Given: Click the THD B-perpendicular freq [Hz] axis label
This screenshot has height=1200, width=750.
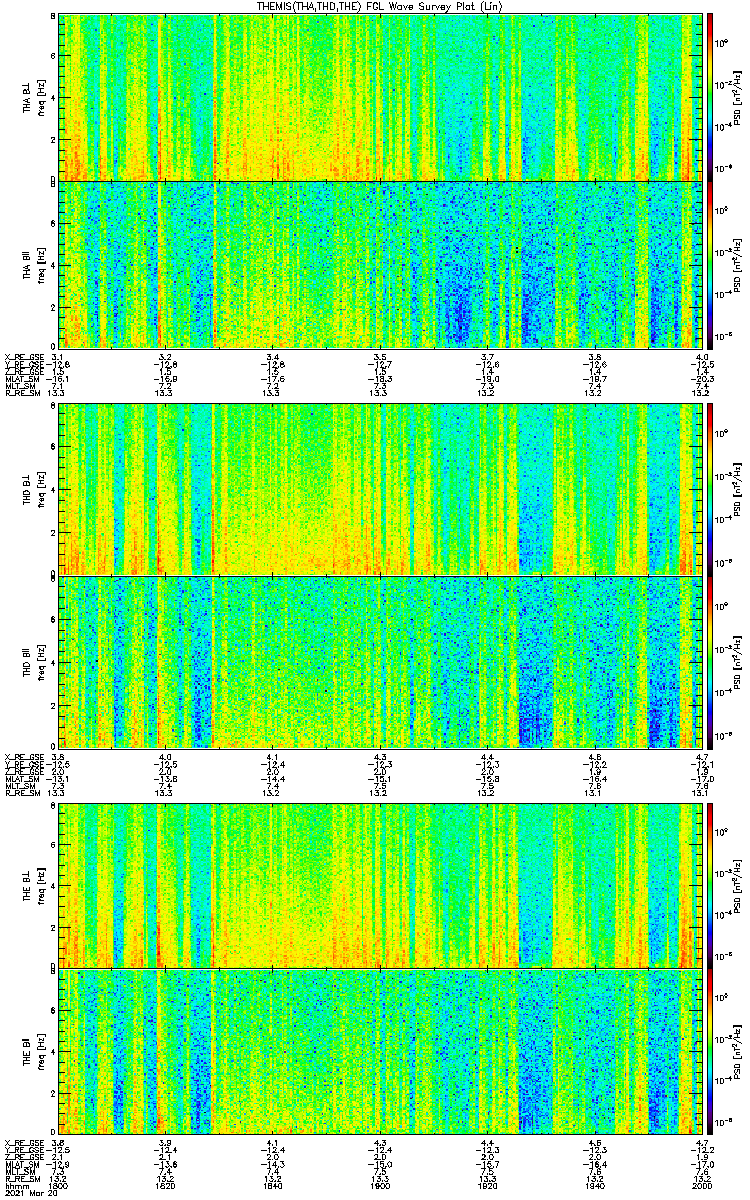Looking at the screenshot, I should [x=41, y=489].
